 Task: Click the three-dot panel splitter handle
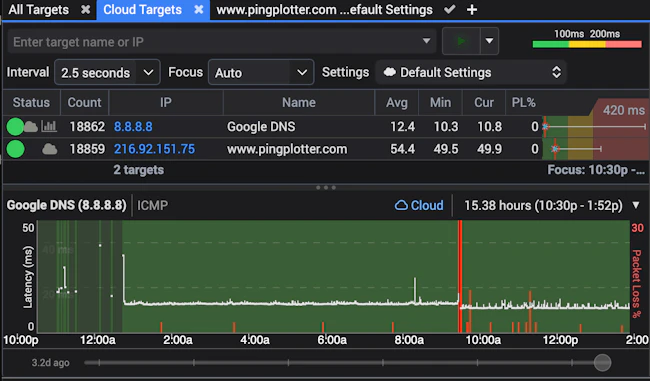pos(326,187)
